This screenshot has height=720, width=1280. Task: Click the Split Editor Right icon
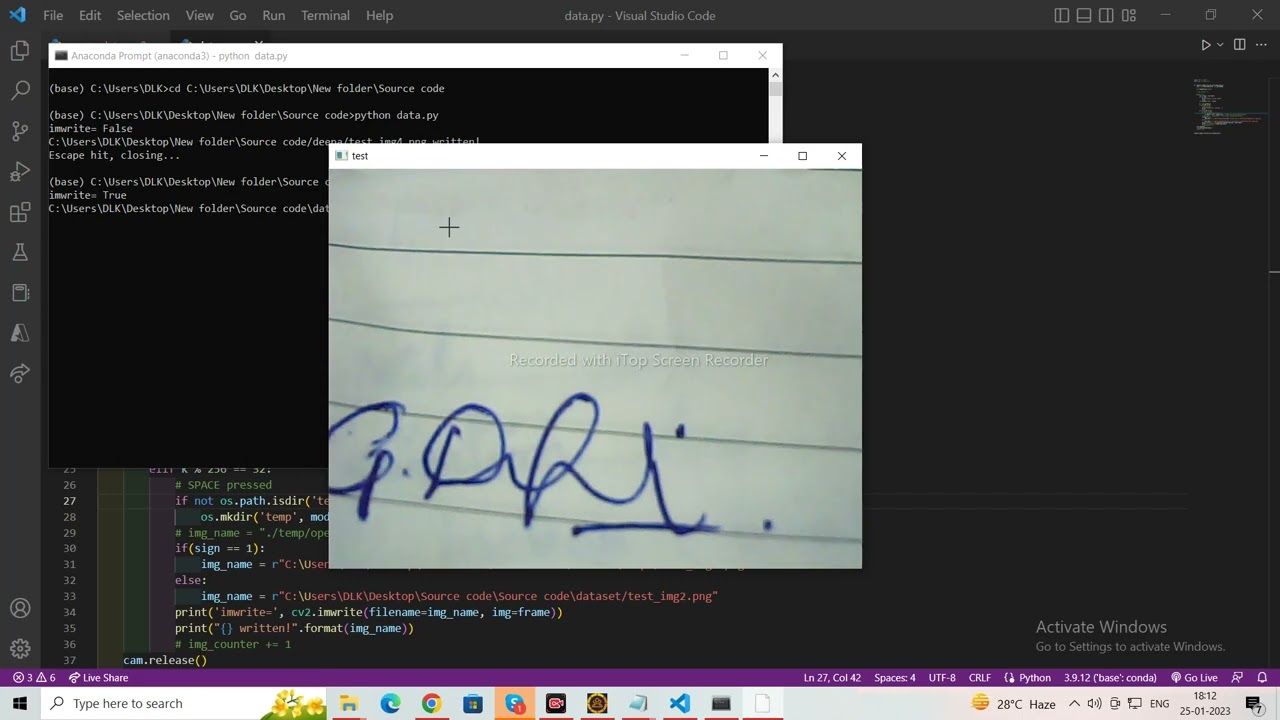click(x=1239, y=45)
